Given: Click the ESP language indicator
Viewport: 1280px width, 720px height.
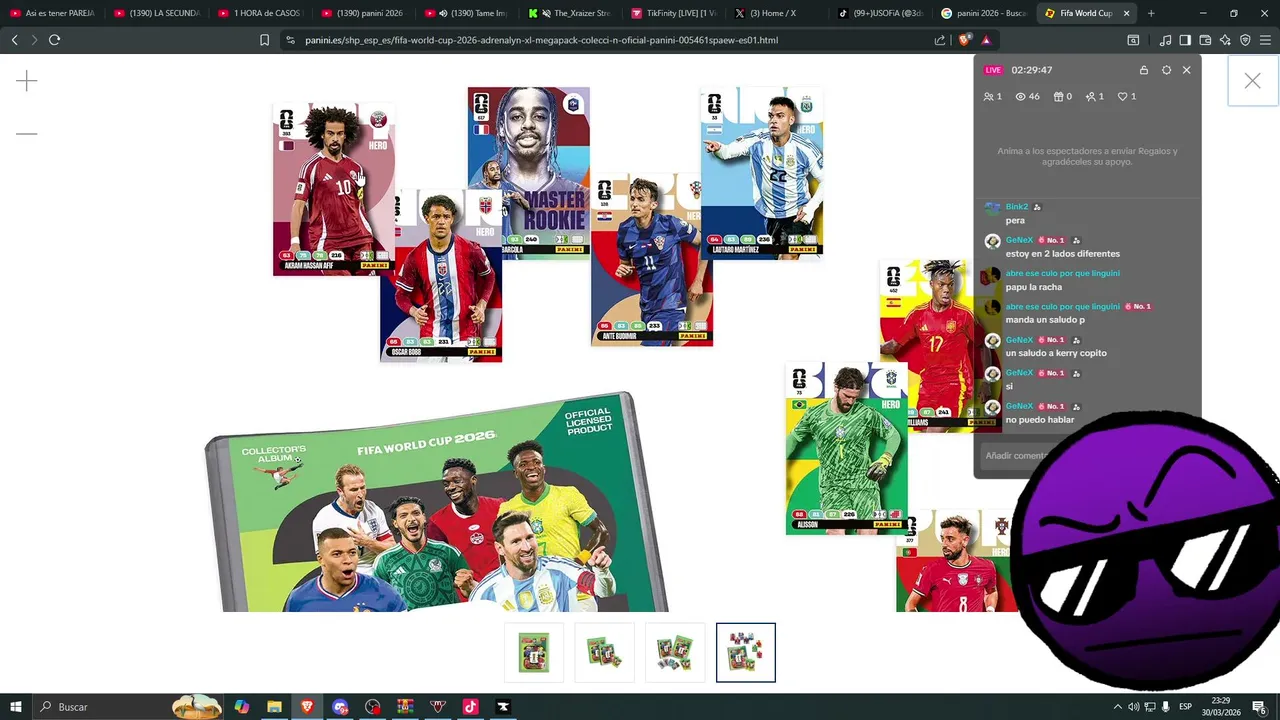Looking at the screenshot, I should (x=1185, y=707).
